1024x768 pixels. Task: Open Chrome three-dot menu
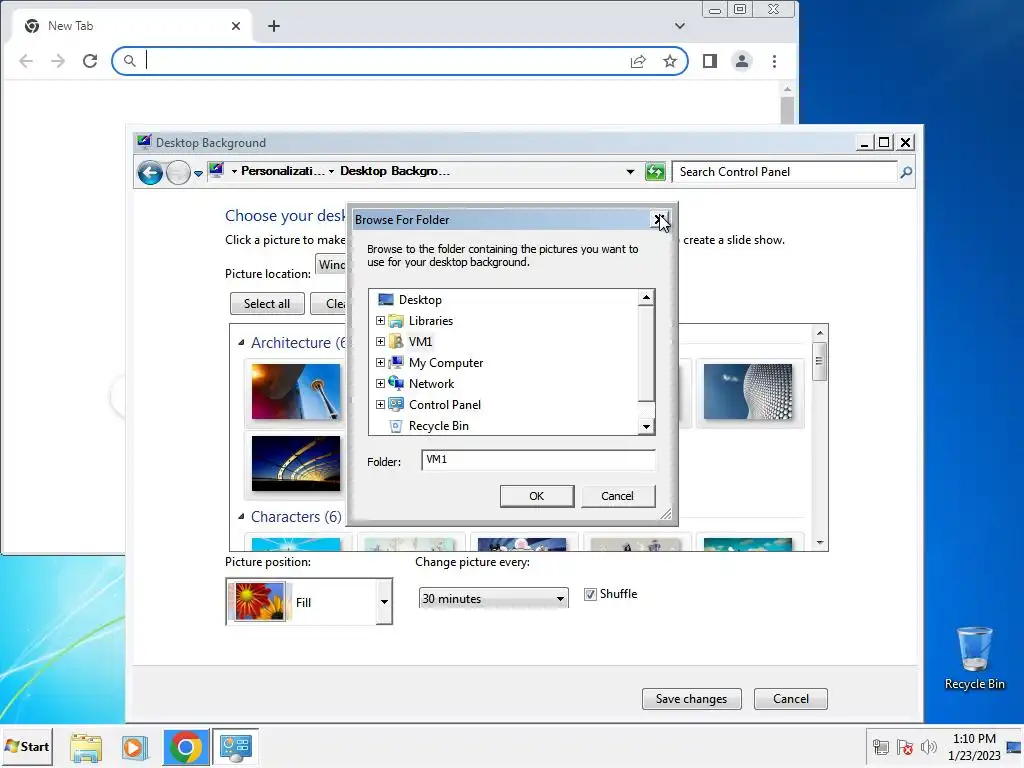click(775, 61)
